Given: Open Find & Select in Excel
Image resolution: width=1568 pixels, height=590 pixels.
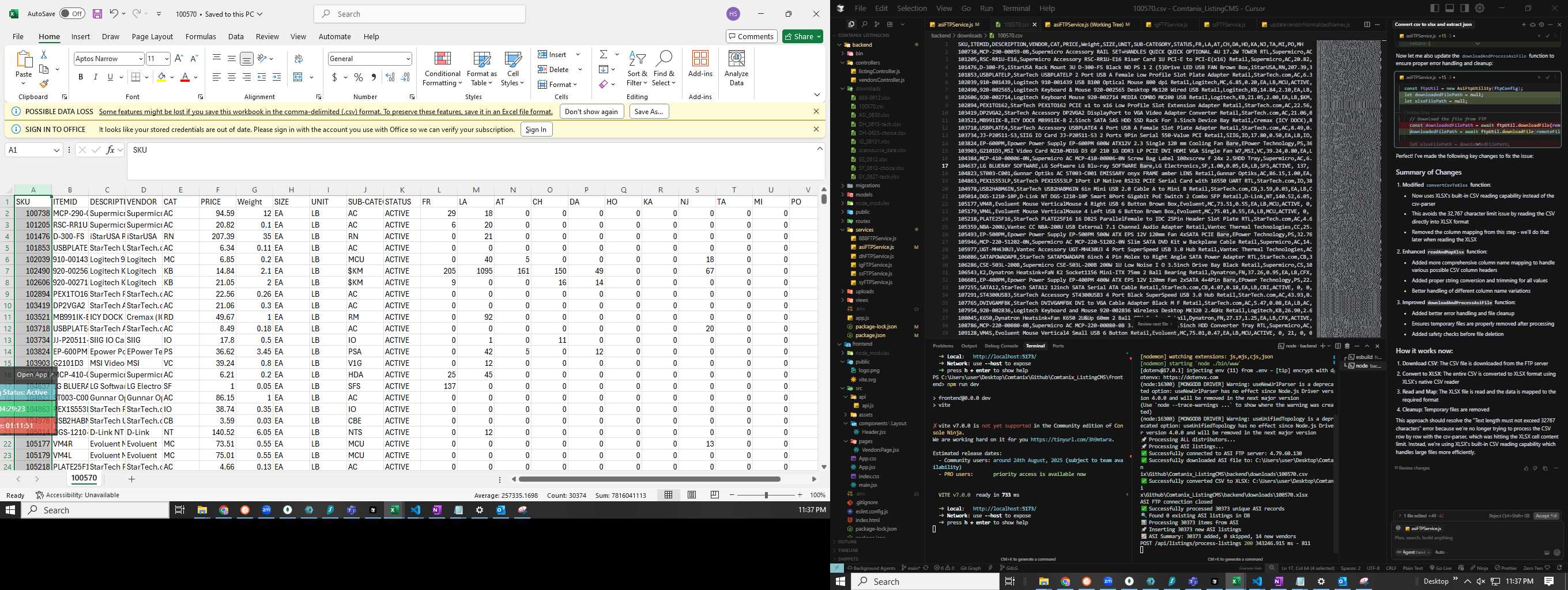Looking at the screenshot, I should click(664, 68).
